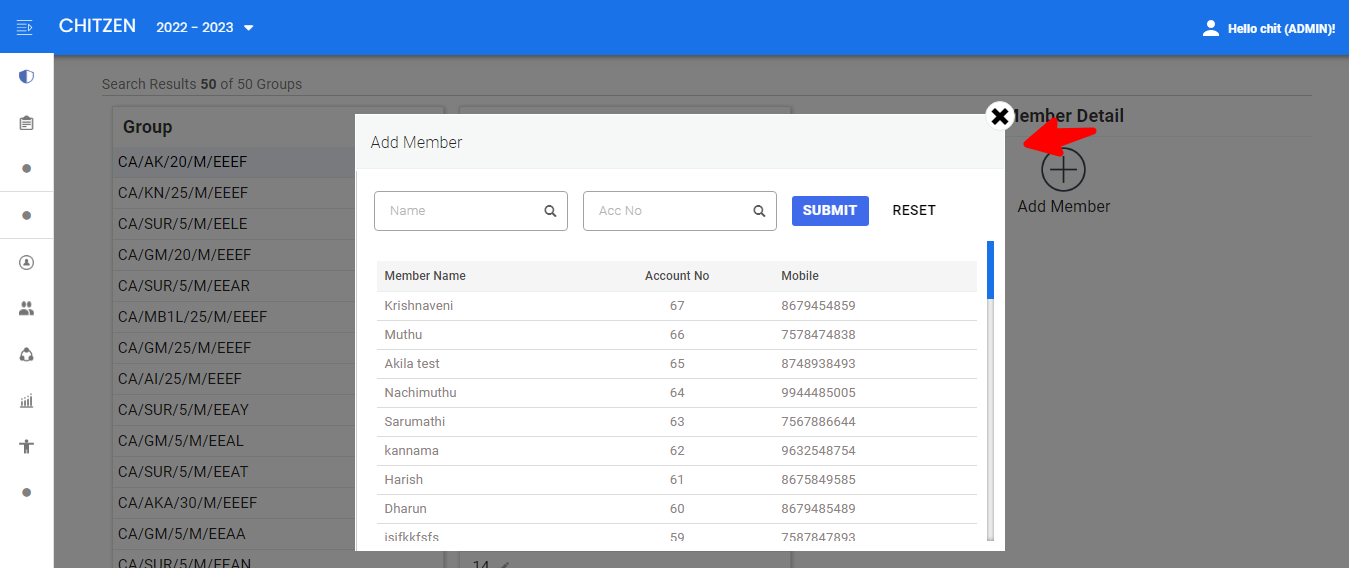The width and height of the screenshot is (1349, 568).
Task: Open the shield dashboard icon in sidebar
Action: tap(27, 76)
